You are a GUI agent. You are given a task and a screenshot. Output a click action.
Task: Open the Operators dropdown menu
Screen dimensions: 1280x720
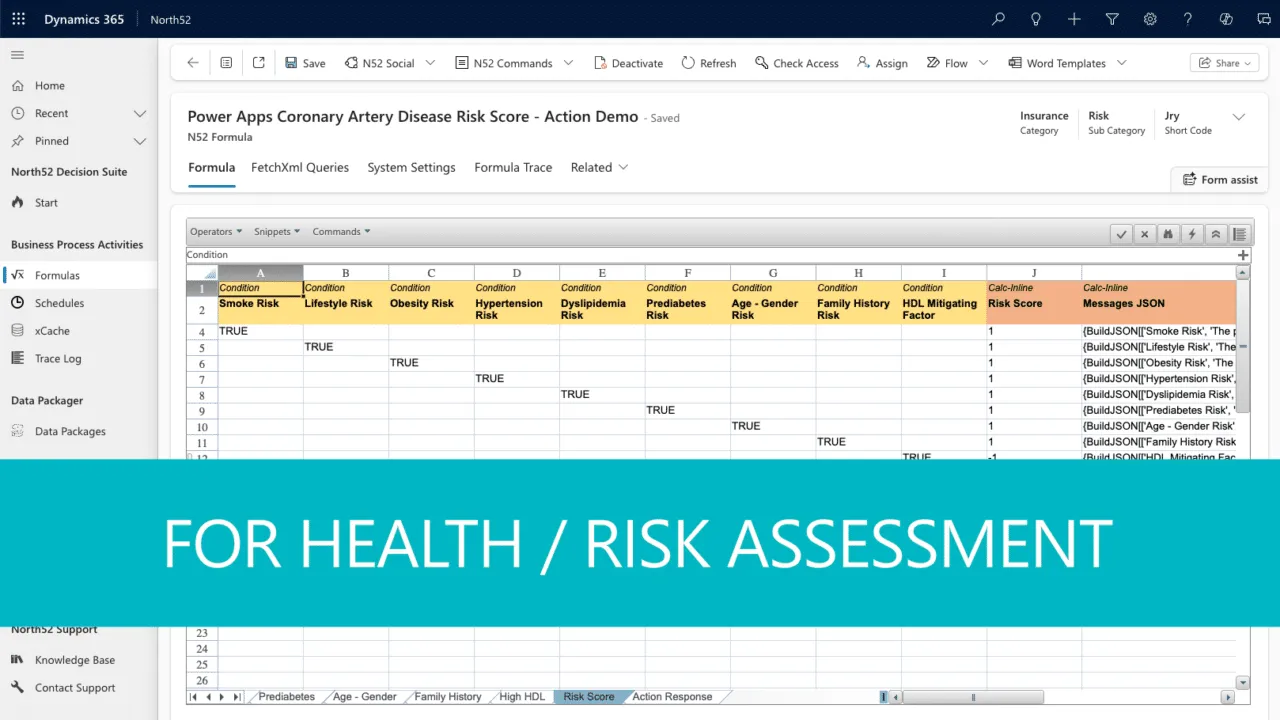pyautogui.click(x=216, y=231)
